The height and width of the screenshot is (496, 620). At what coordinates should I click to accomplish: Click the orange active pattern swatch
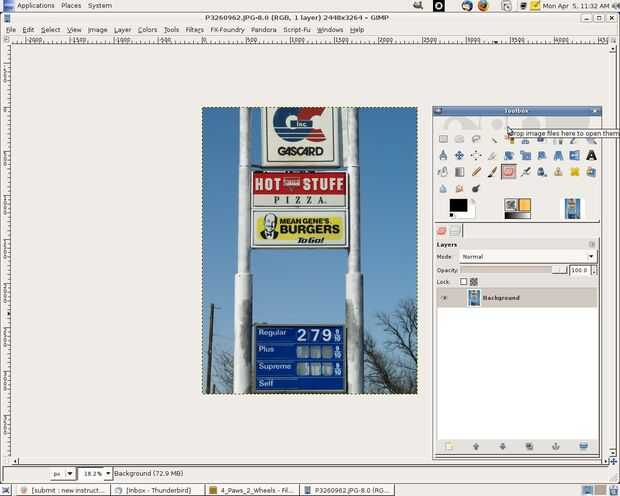pyautogui.click(x=524, y=204)
